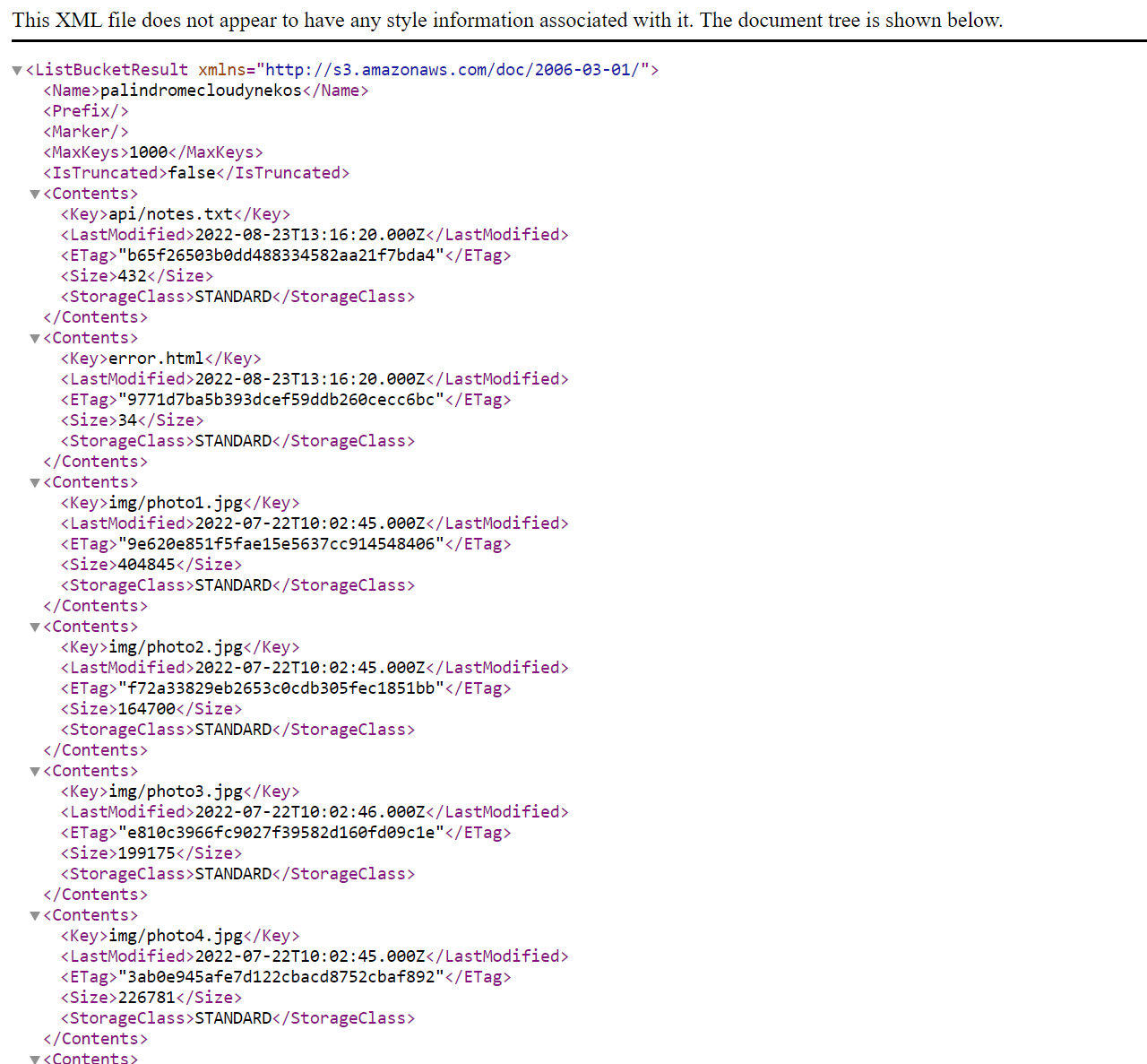Collapse the Contents node for img/photo1.jpg

point(35,483)
